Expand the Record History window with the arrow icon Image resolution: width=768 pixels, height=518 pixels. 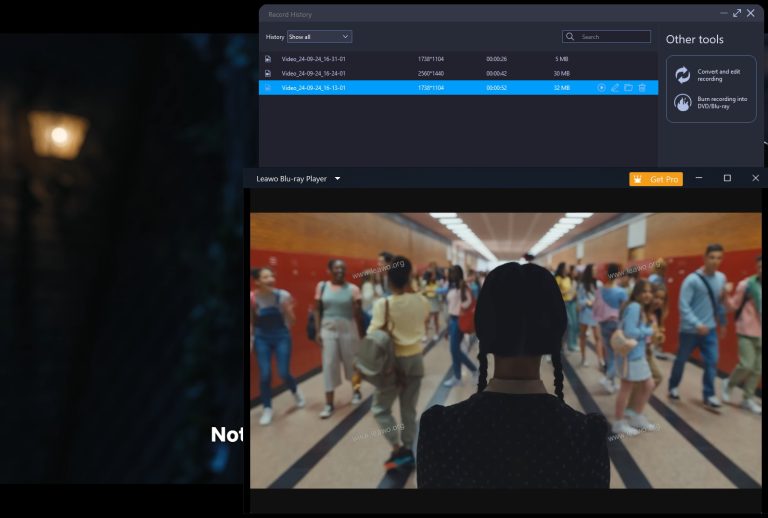coord(737,13)
